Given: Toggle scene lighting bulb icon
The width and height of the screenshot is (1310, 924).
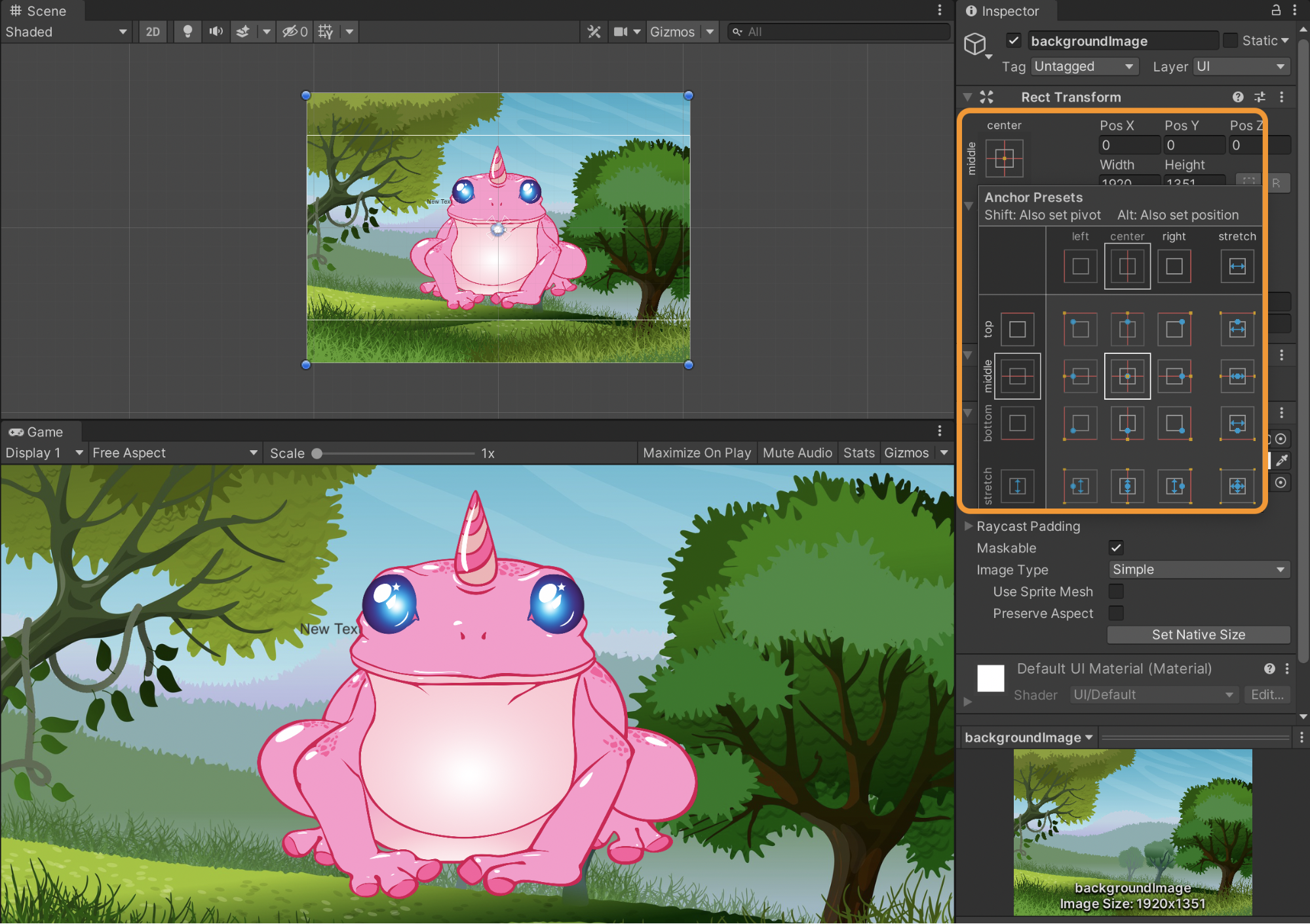Looking at the screenshot, I should click(x=187, y=31).
